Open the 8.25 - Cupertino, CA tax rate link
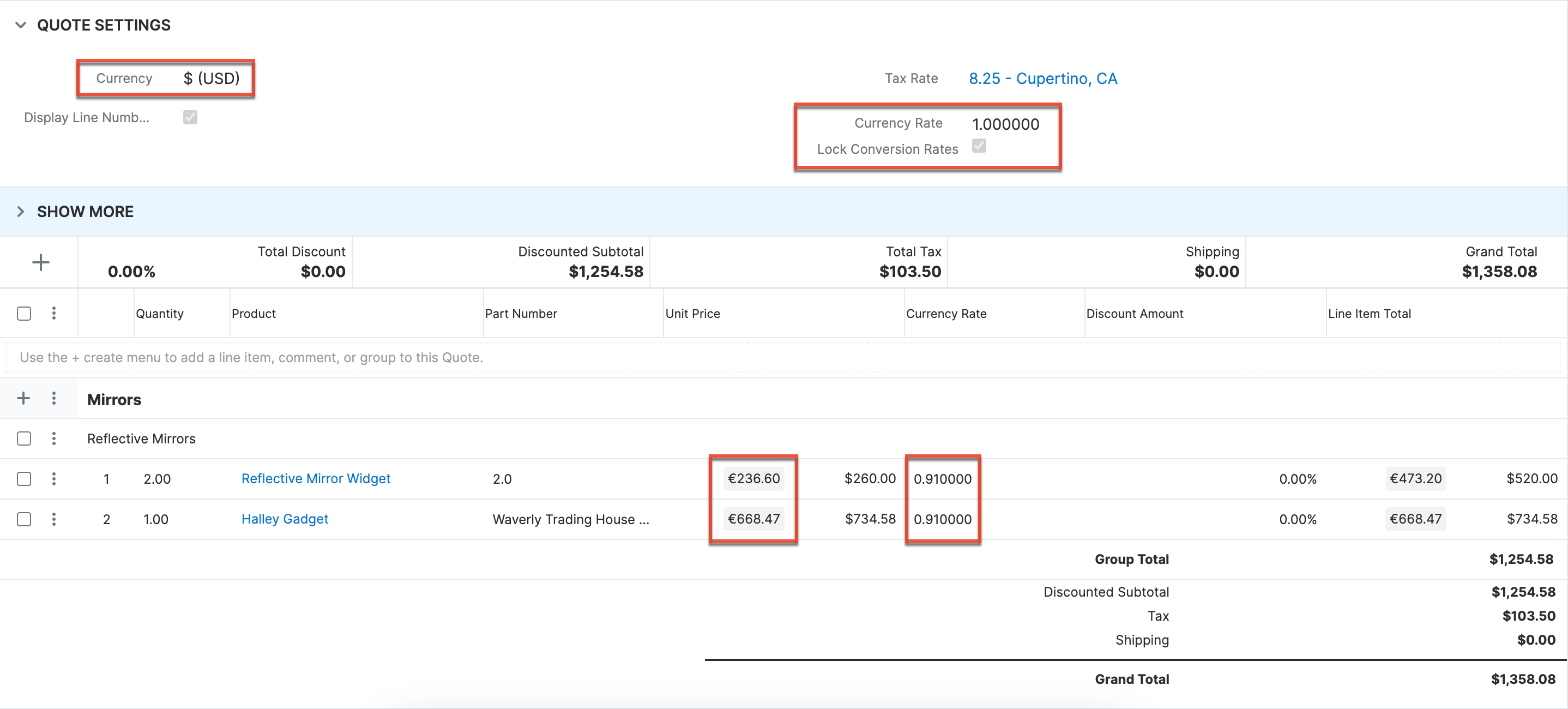The width and height of the screenshot is (1568, 709). 1042,79
